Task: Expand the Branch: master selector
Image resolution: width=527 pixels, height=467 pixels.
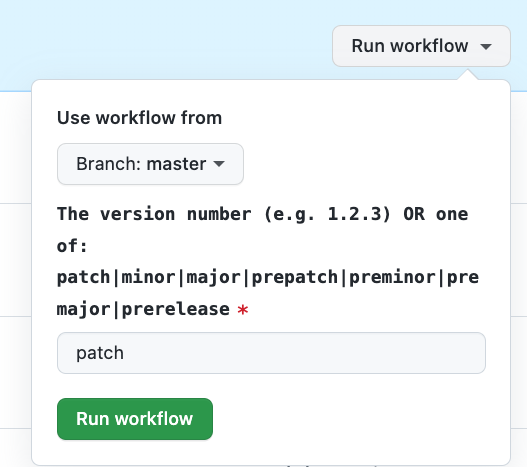Action: [x=150, y=164]
